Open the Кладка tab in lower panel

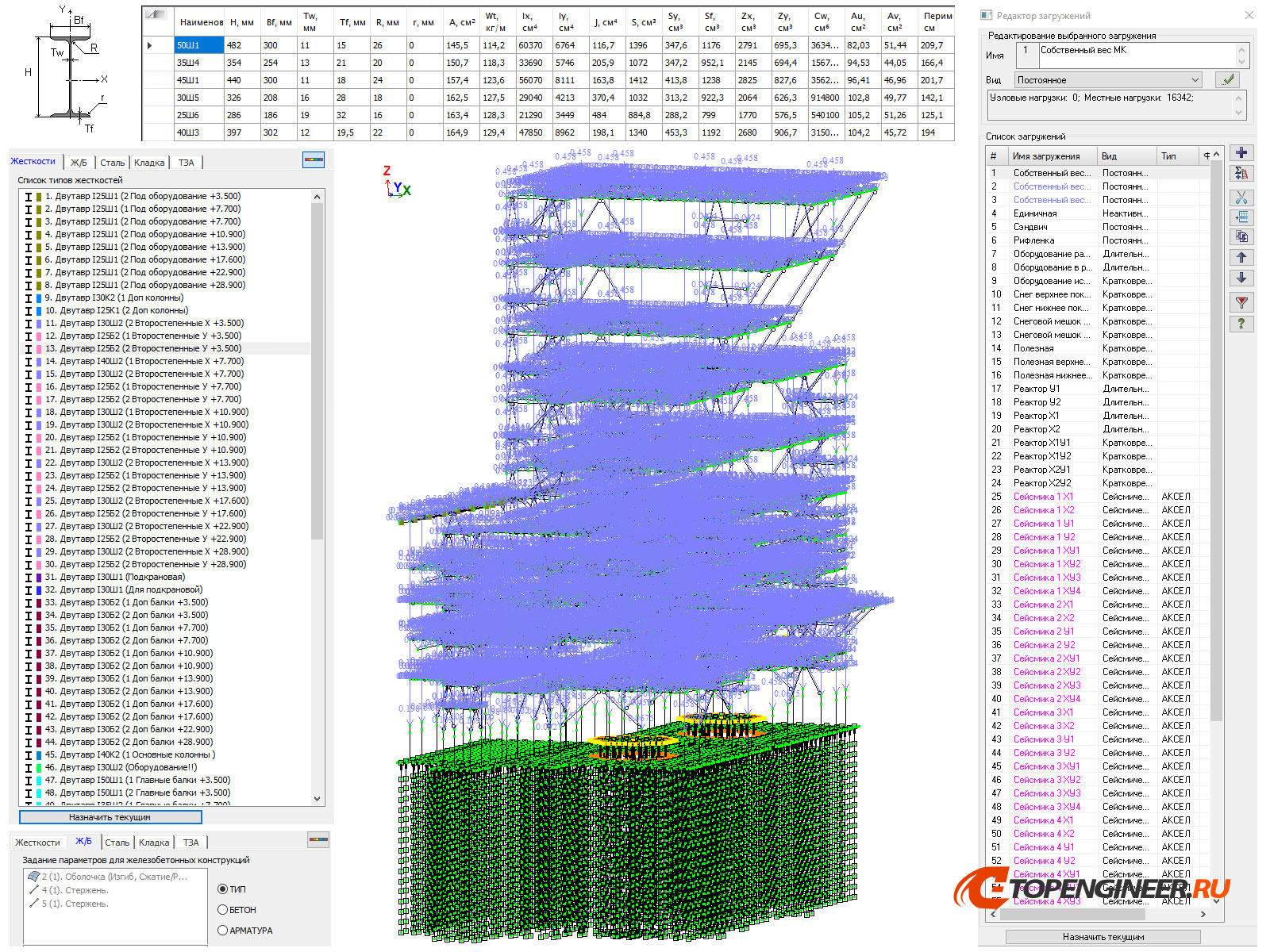coord(153,843)
